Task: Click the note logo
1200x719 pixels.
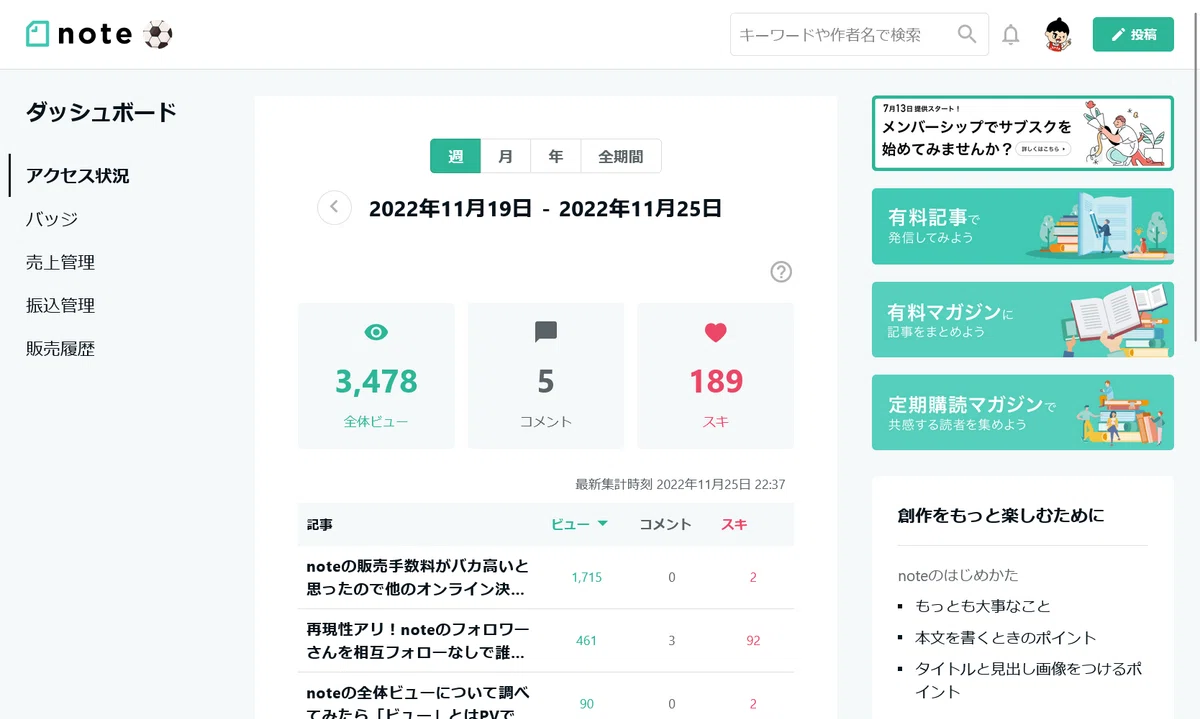Action: coord(79,35)
